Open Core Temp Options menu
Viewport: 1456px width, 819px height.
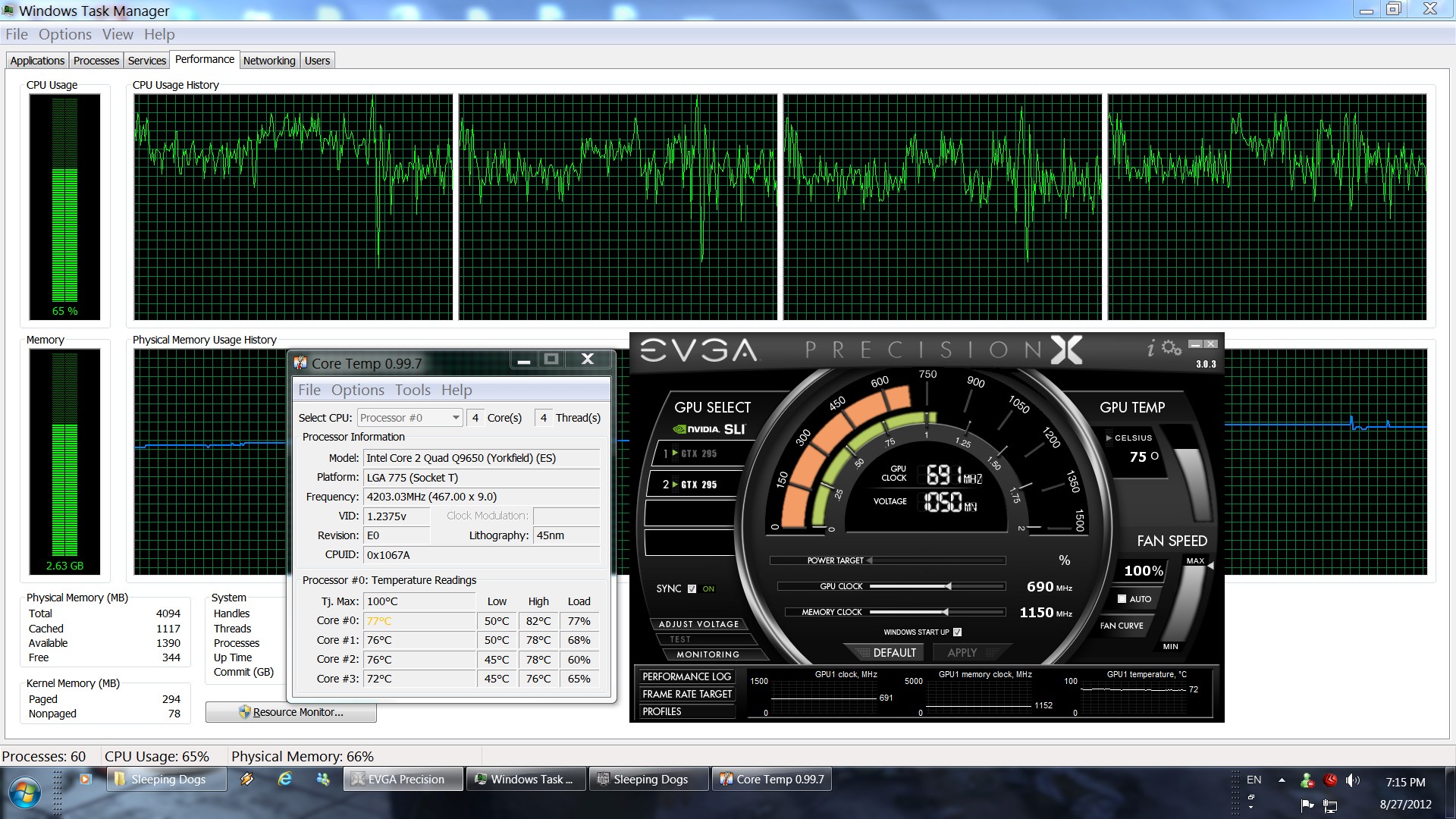coord(358,390)
